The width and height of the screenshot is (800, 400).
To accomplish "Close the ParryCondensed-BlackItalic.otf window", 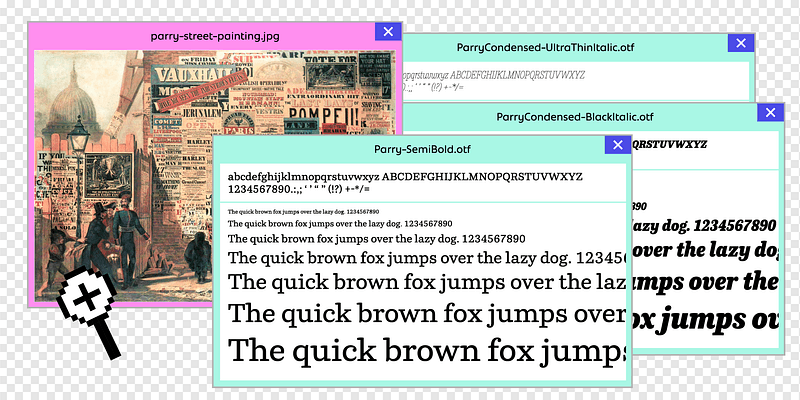I will click(x=770, y=113).
